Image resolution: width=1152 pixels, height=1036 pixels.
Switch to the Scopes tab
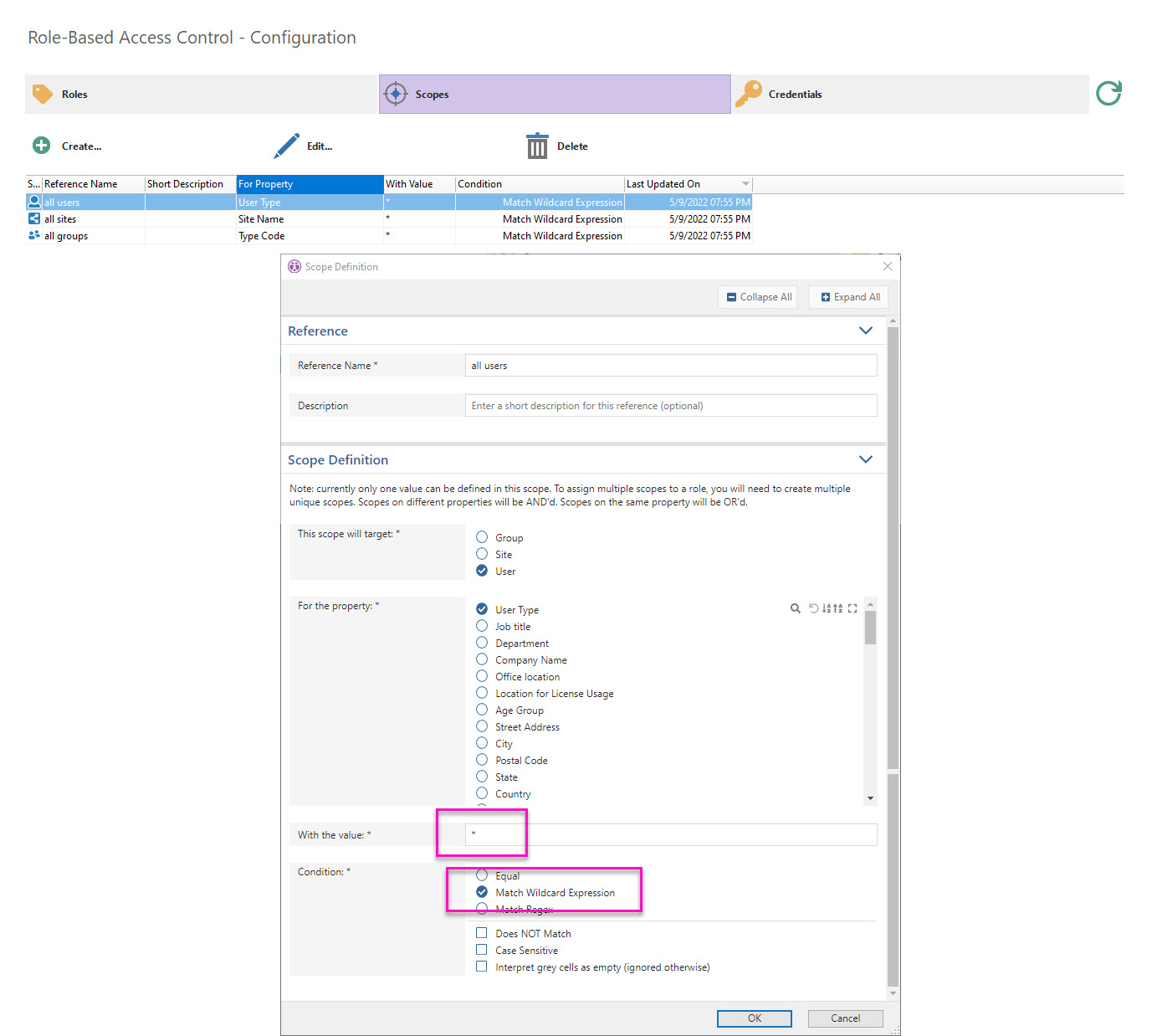(554, 94)
